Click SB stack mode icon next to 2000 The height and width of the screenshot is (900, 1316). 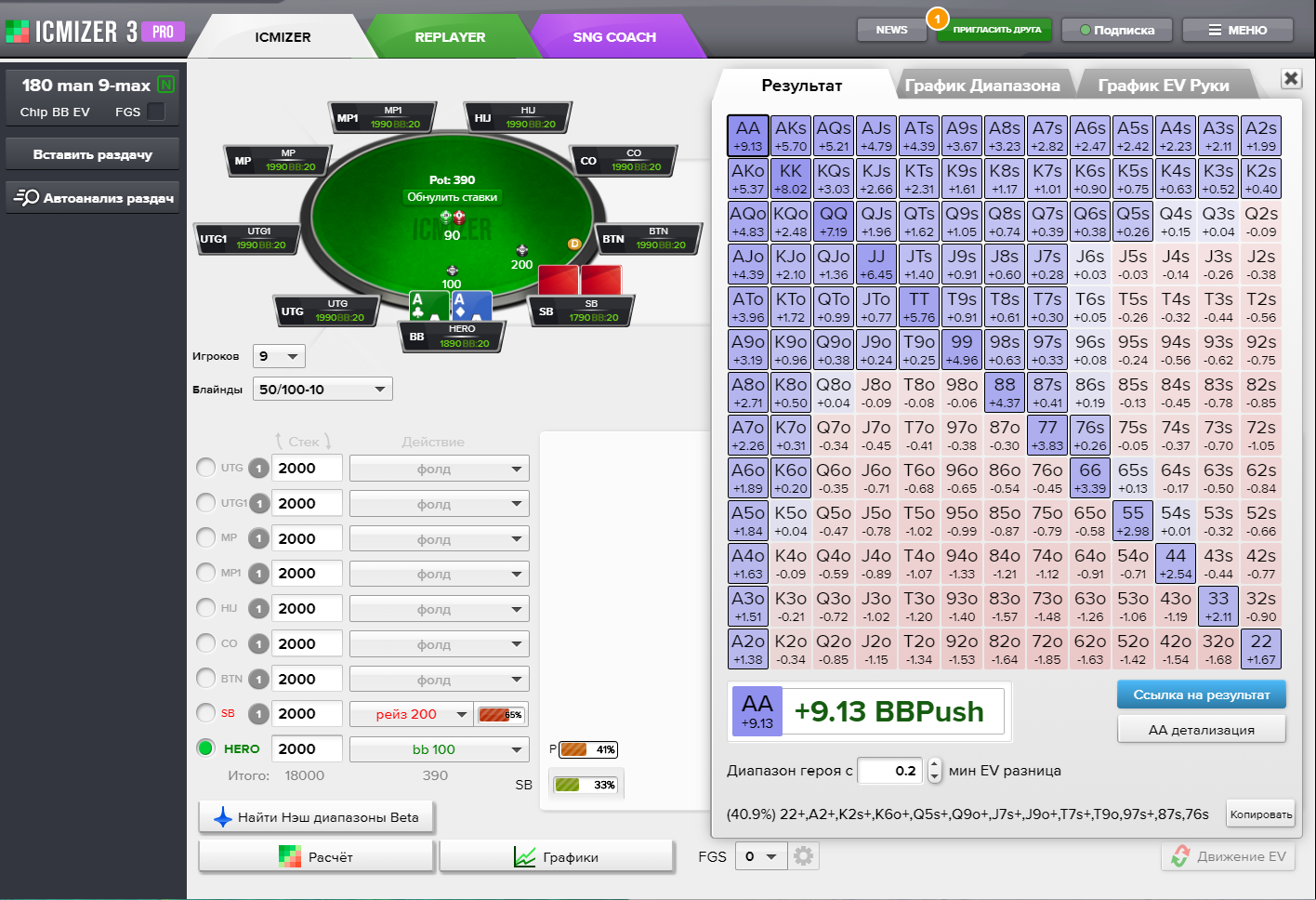(259, 714)
